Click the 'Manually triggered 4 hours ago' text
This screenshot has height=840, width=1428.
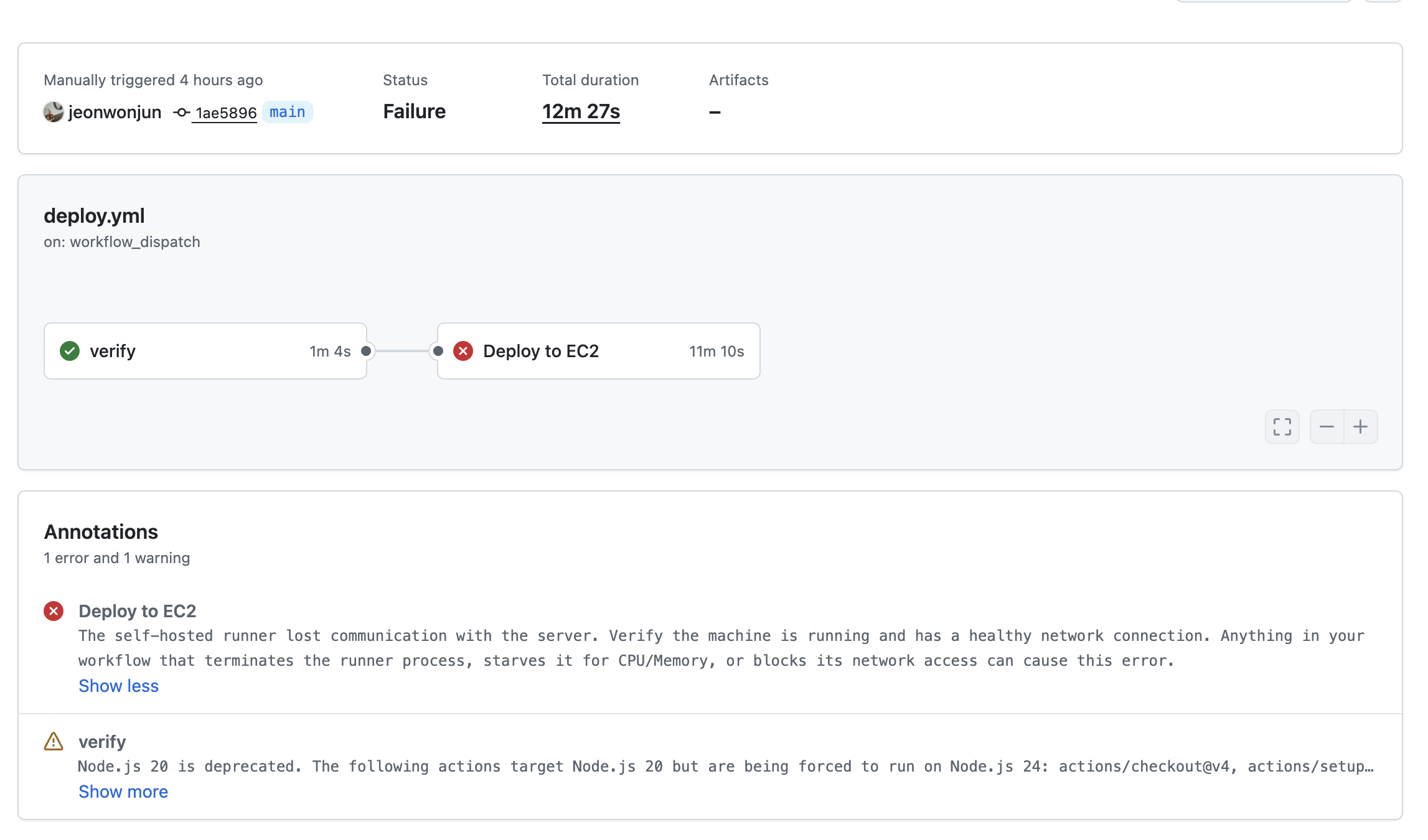tap(153, 80)
